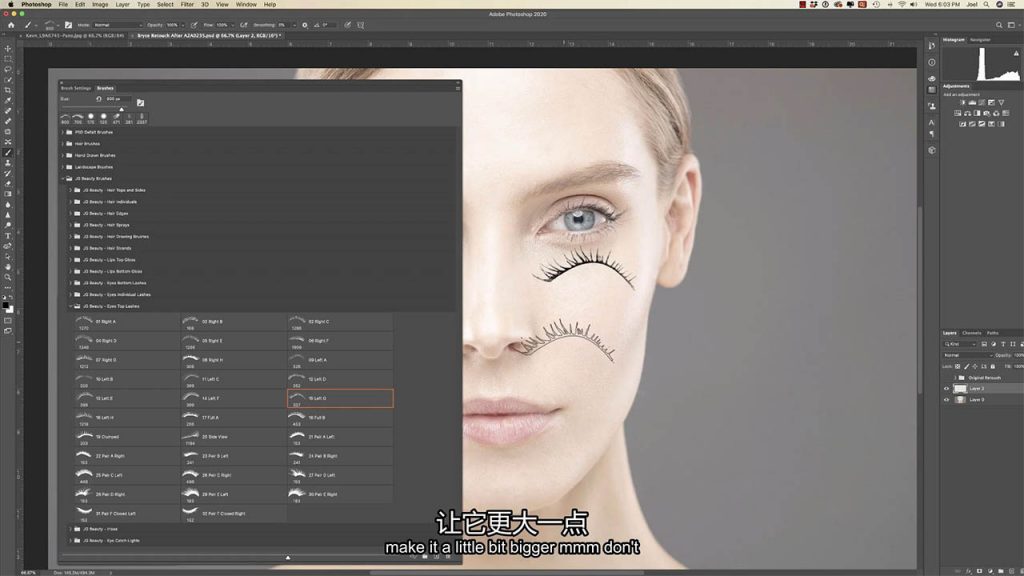Click the brush preview edit icon beside size field
1024x576 pixels.
pyautogui.click(x=140, y=103)
